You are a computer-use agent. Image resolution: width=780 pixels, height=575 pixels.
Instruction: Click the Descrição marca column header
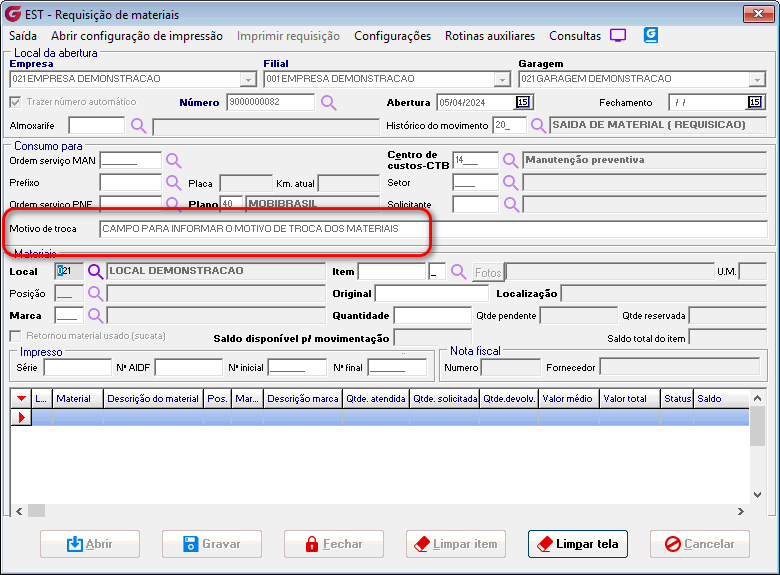click(x=303, y=398)
